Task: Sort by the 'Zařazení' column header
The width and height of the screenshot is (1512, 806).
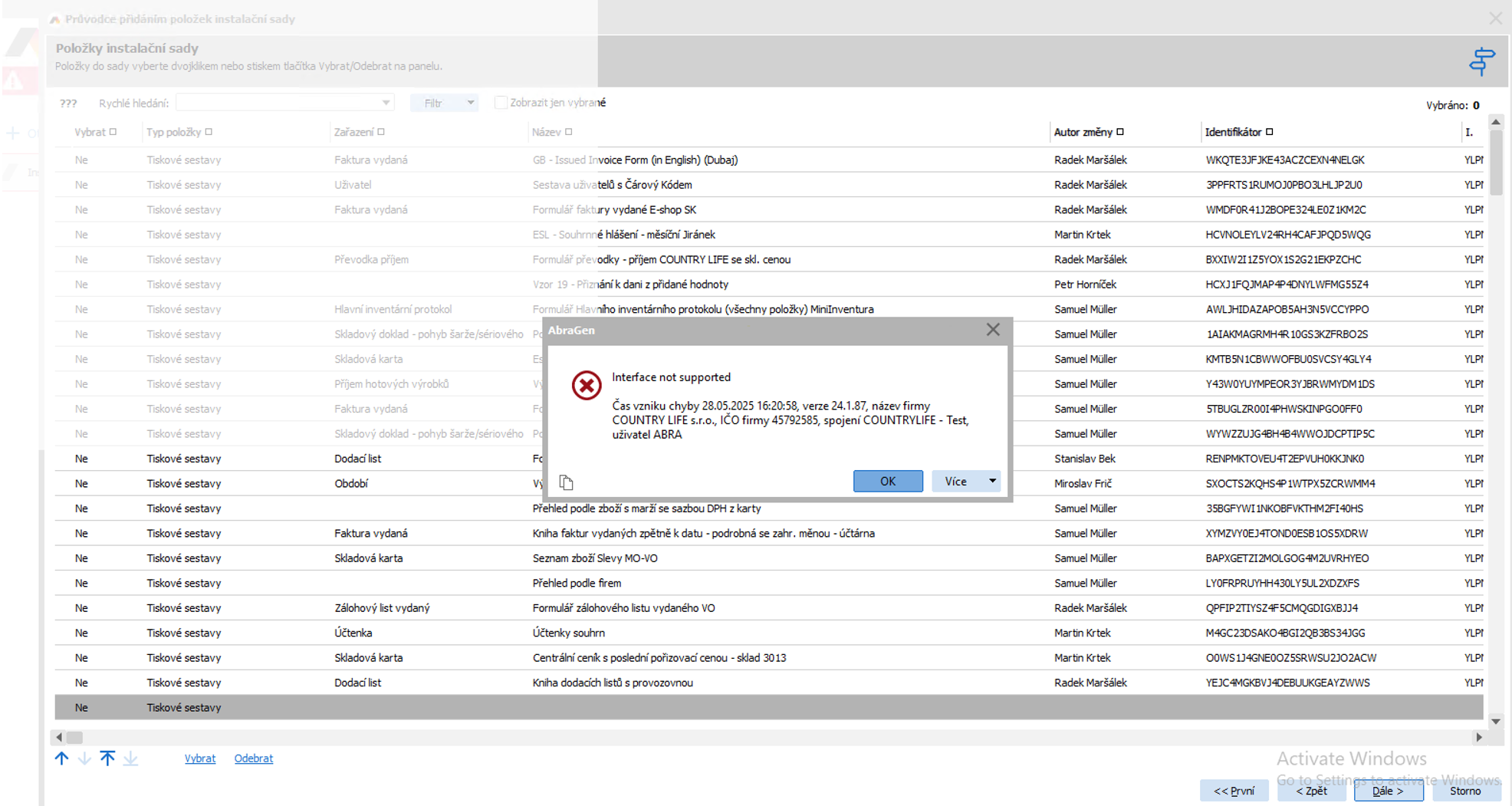Action: point(353,132)
